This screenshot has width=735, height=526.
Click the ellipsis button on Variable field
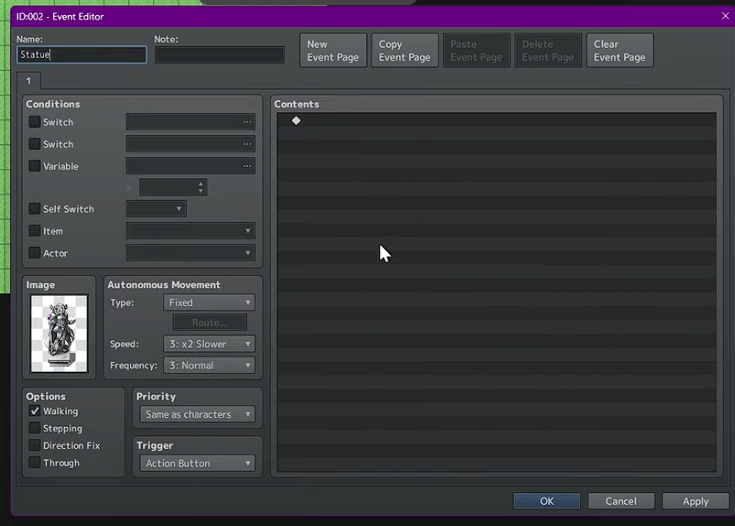246,166
